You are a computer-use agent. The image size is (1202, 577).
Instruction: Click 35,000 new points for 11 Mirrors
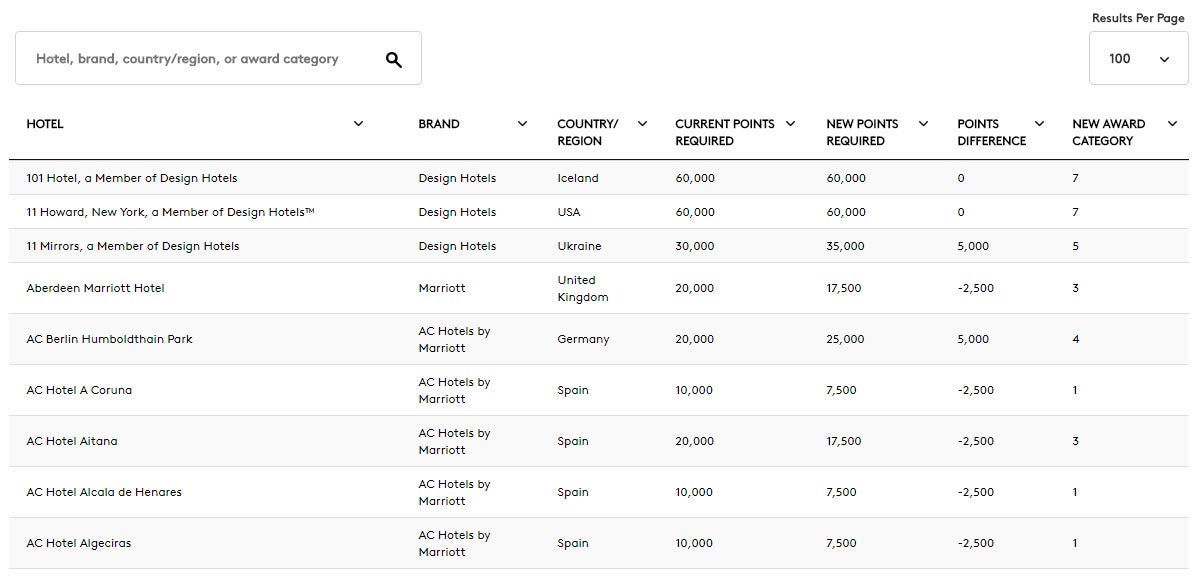pos(846,246)
